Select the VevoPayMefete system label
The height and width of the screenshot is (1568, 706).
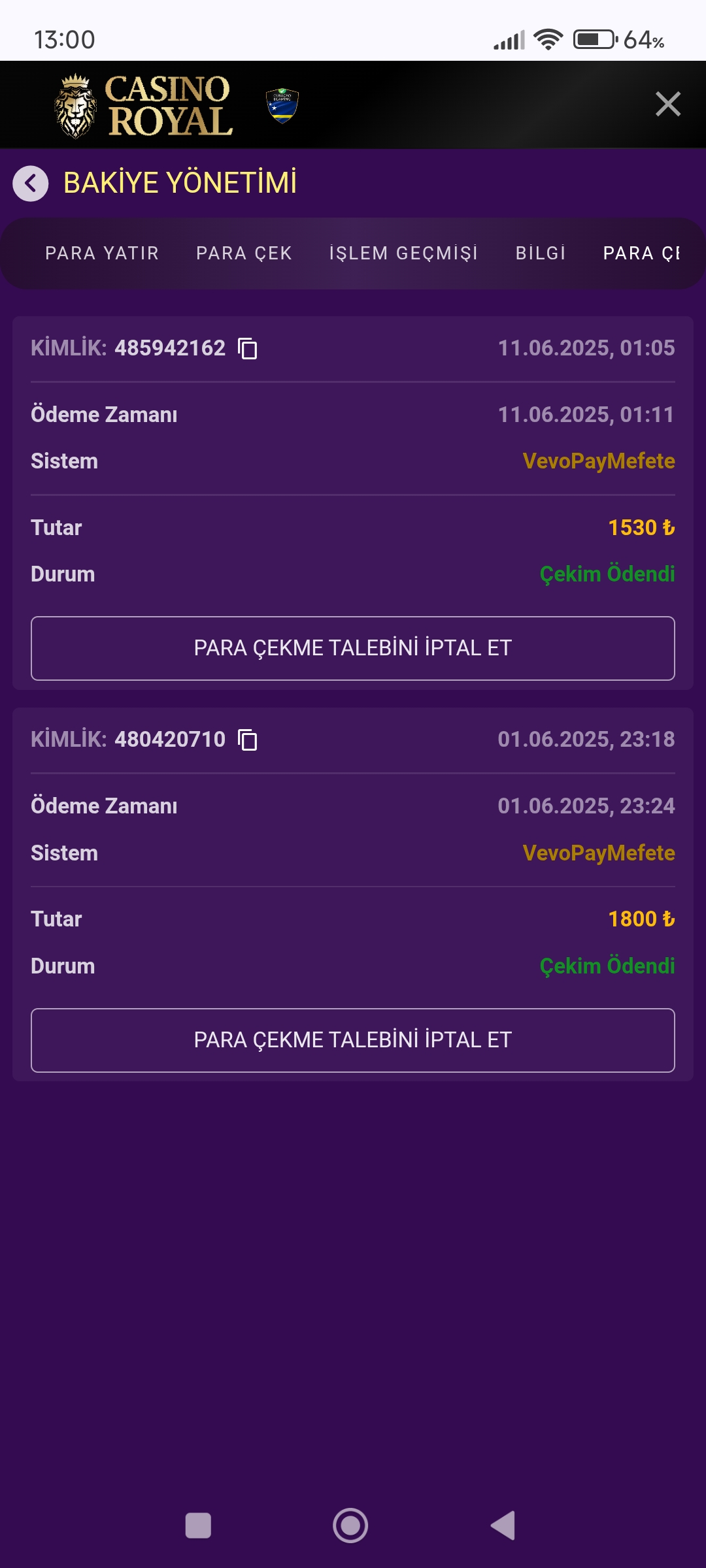pyautogui.click(x=600, y=461)
